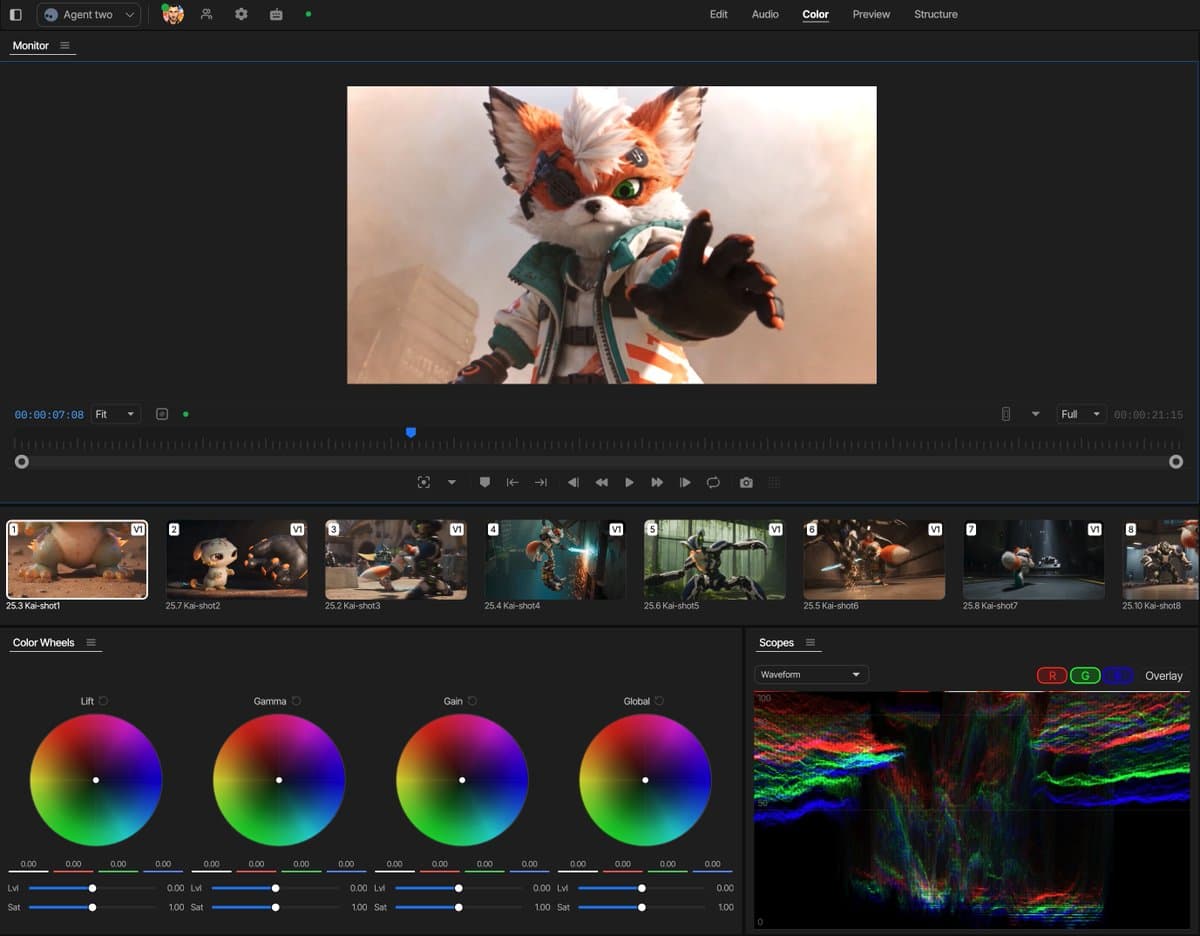
Task: Expand the arrow next to the device frame icon
Action: 1035,414
